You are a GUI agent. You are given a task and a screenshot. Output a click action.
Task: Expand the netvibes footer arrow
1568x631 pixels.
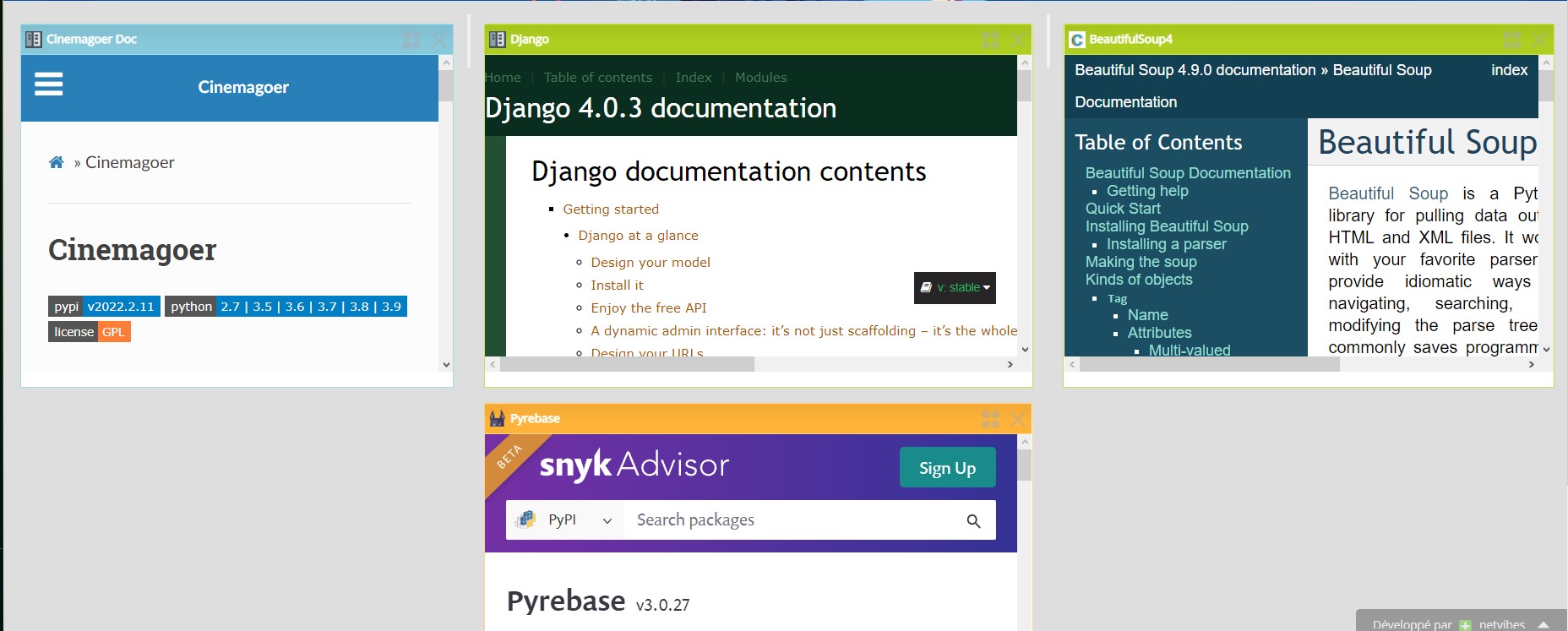[x=1543, y=625]
